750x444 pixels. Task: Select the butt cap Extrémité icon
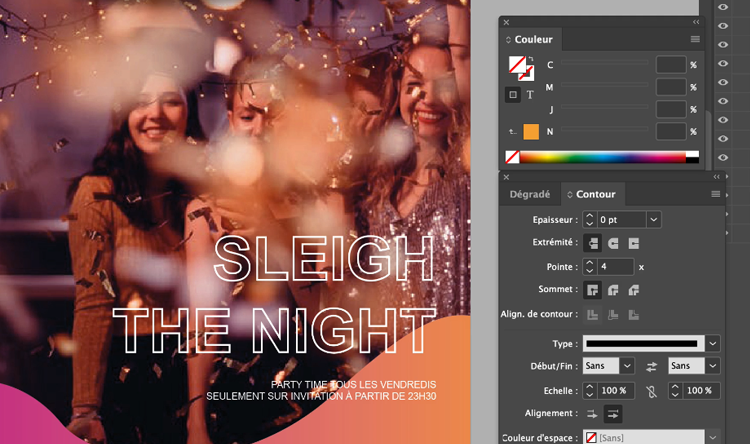(x=593, y=243)
